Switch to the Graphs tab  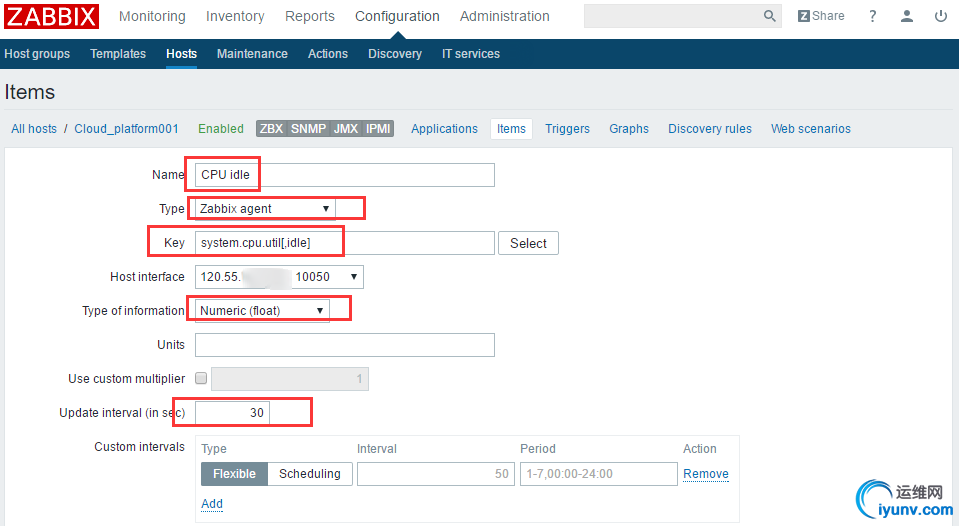click(629, 129)
